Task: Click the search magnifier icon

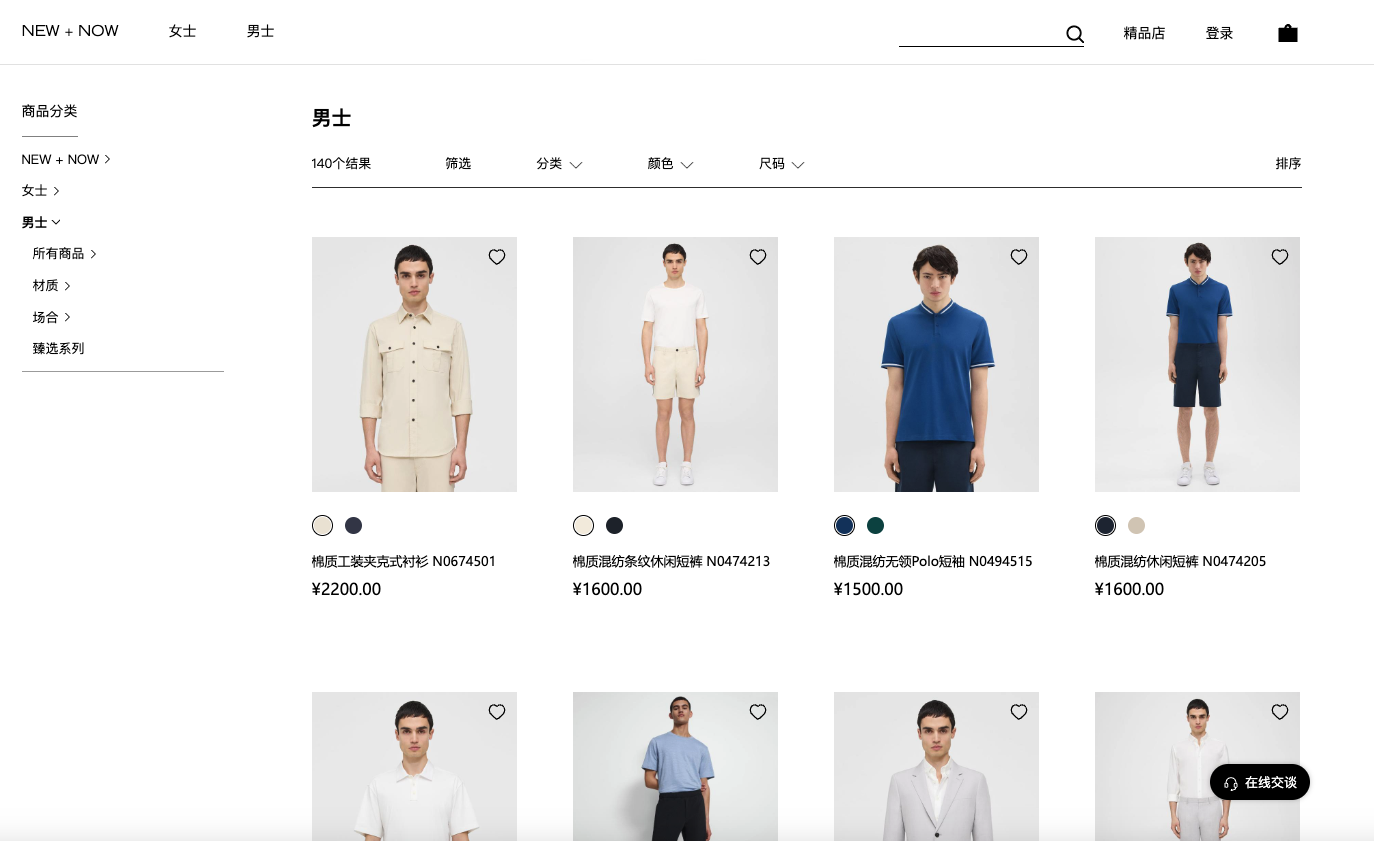Action: pos(1075,34)
